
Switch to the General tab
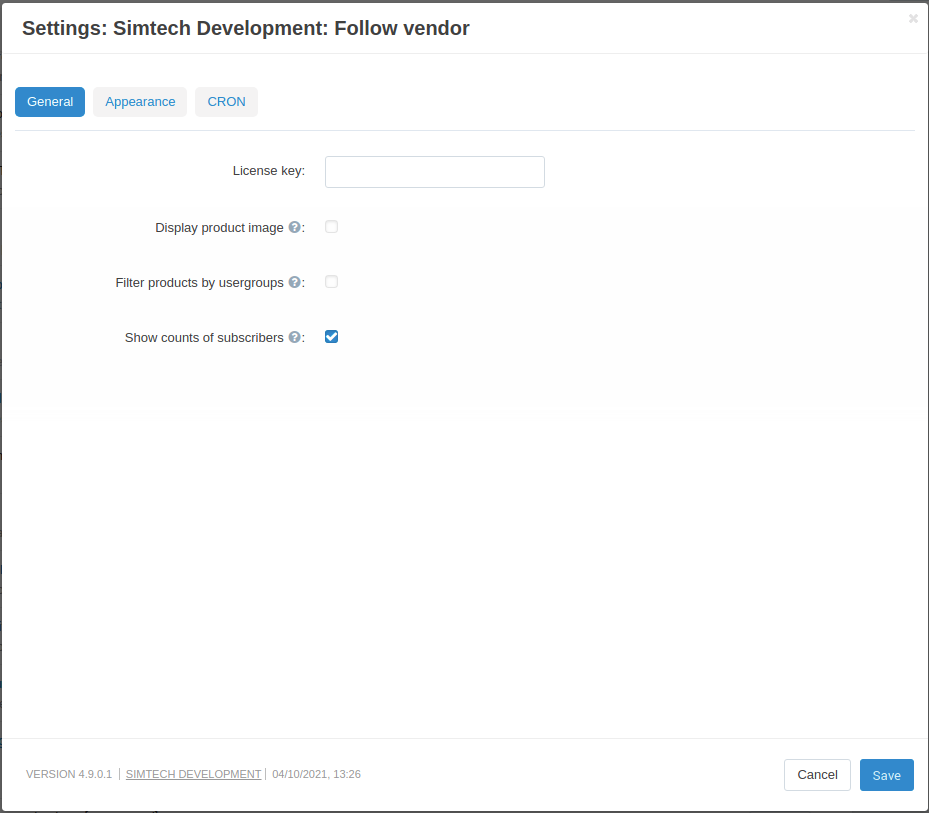[50, 102]
